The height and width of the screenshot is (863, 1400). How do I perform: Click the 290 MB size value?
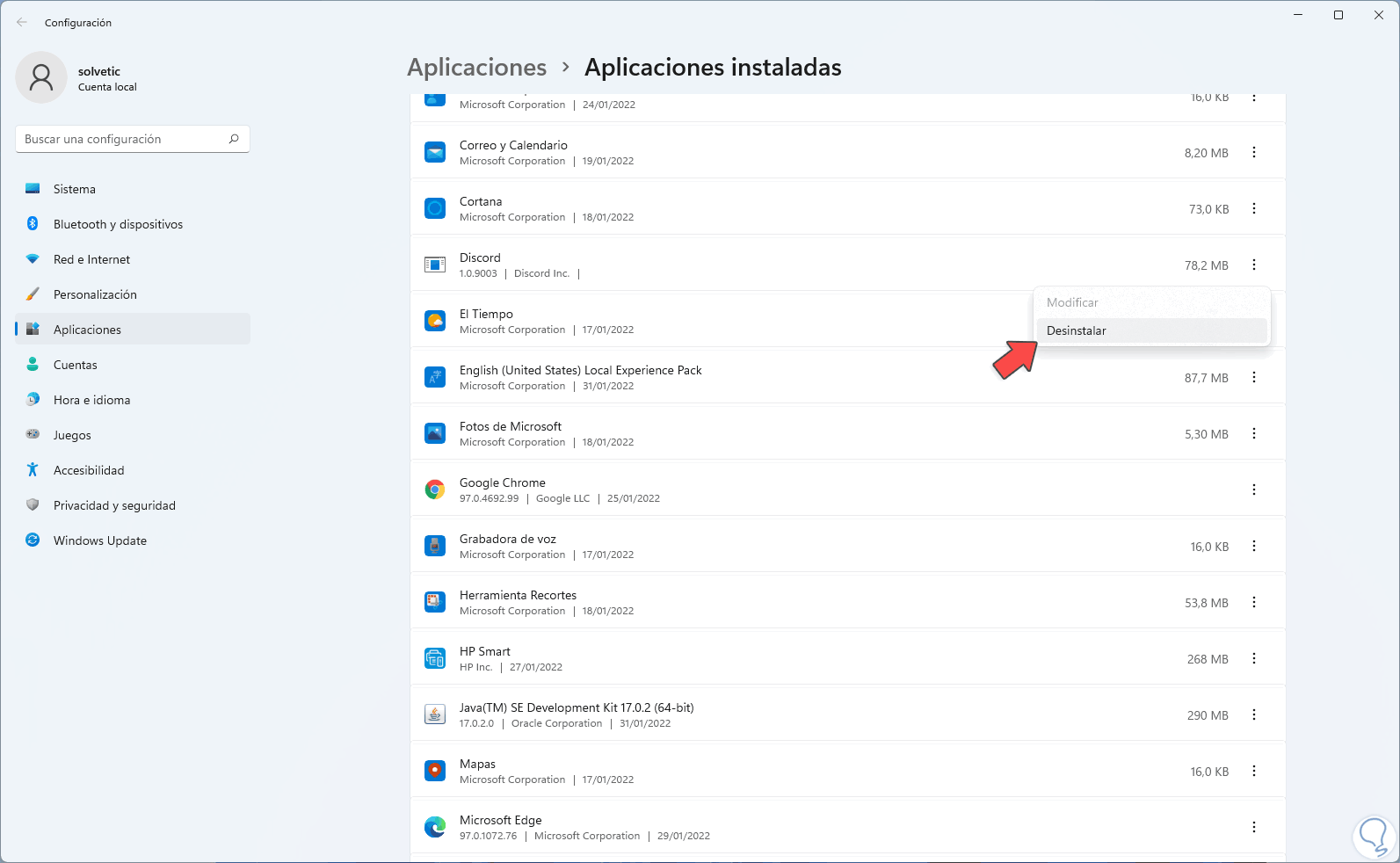pos(1208,715)
